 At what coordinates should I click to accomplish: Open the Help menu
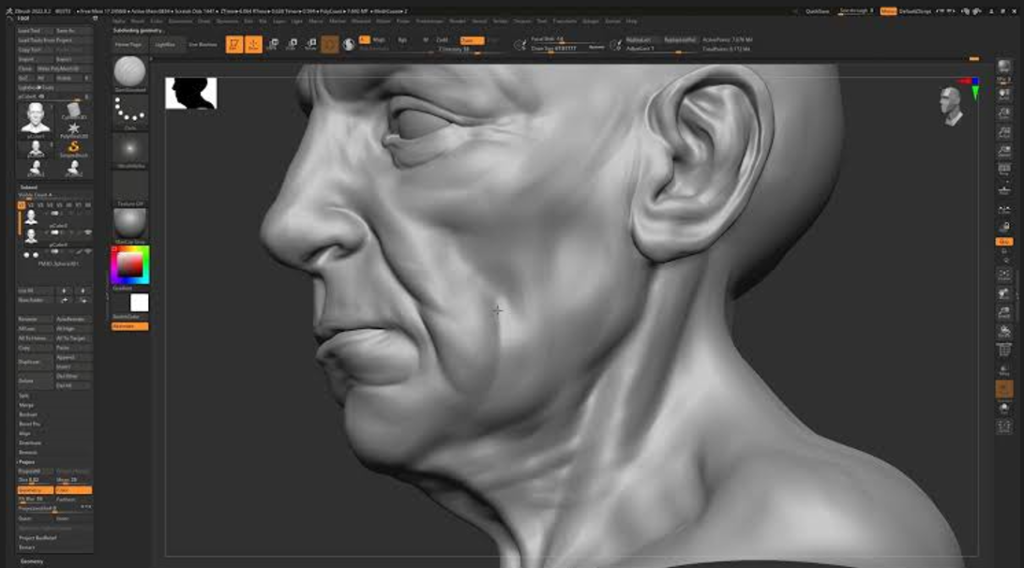tap(632, 21)
